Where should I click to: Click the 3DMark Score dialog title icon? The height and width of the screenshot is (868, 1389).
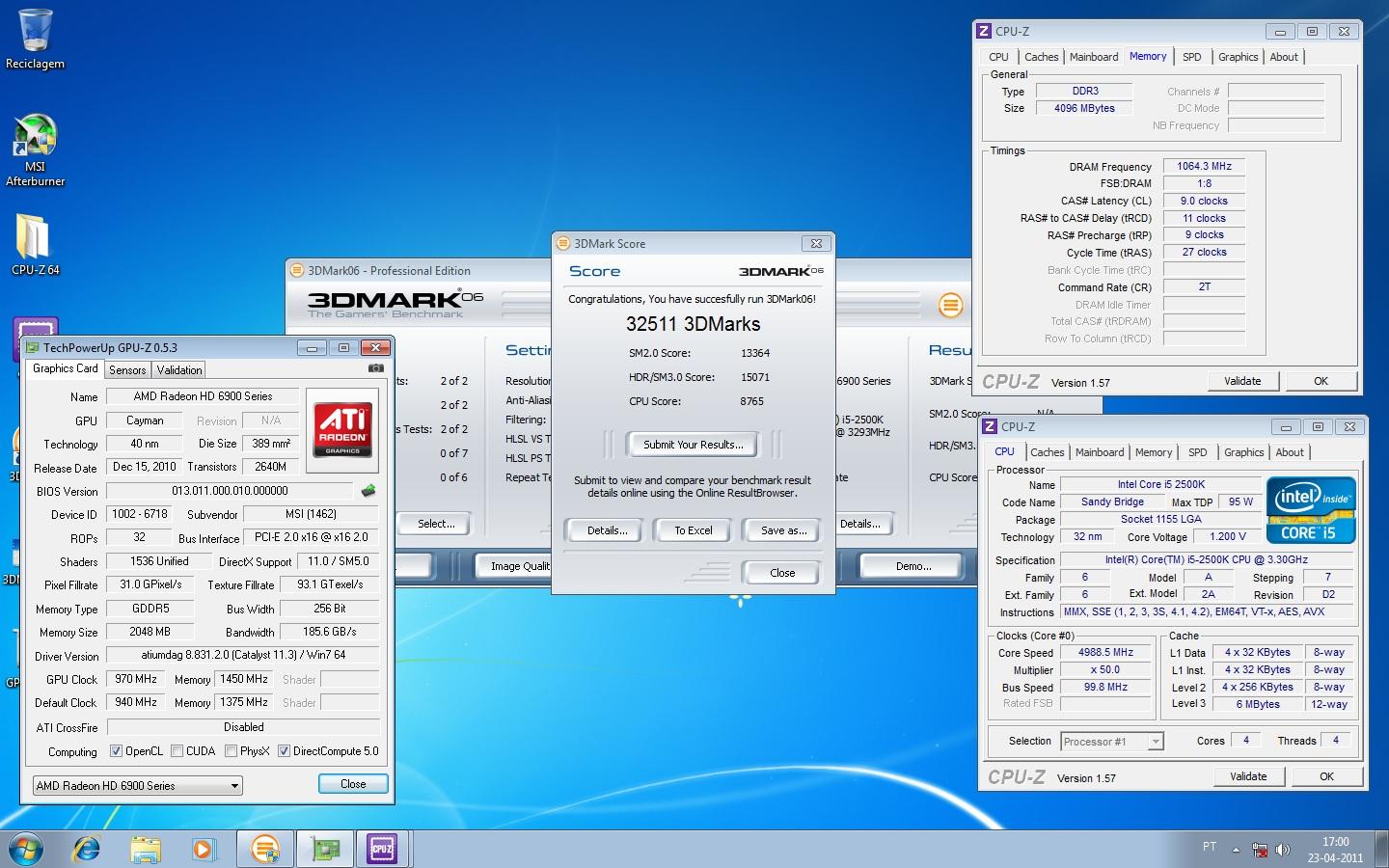(564, 243)
